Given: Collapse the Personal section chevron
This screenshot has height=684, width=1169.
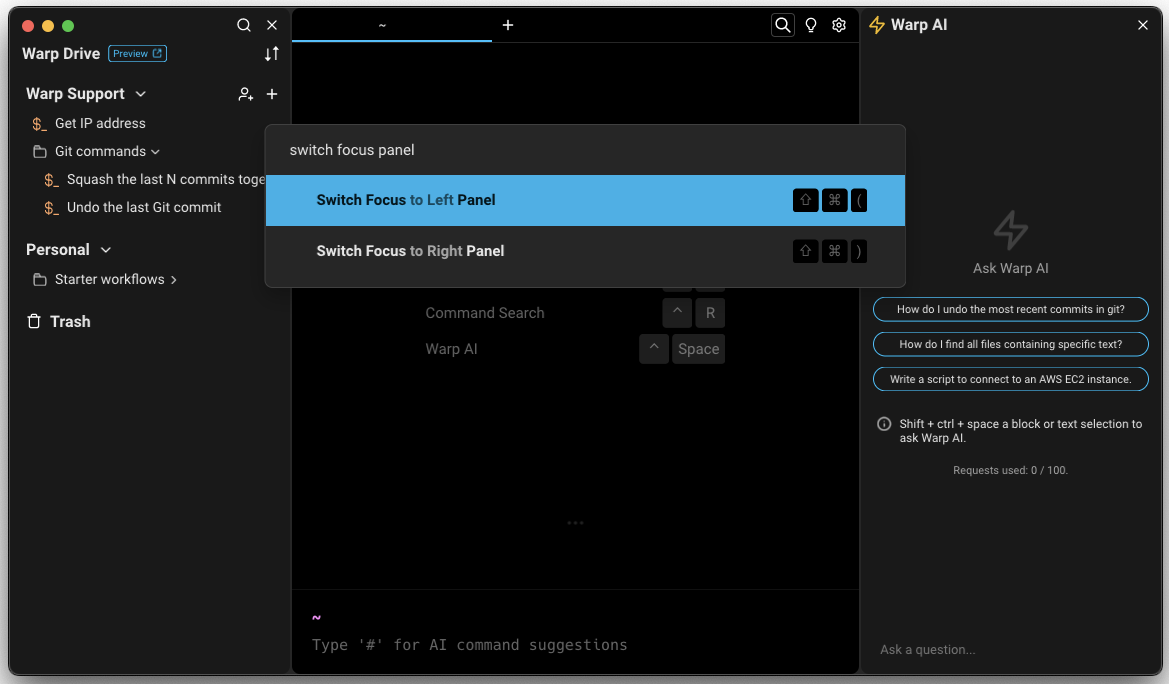Looking at the screenshot, I should [x=106, y=250].
